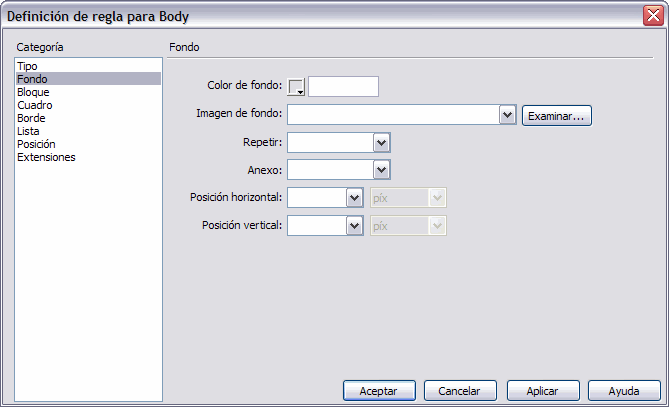The image size is (669, 407).
Task: Click the background color hex text field
Action: point(343,87)
